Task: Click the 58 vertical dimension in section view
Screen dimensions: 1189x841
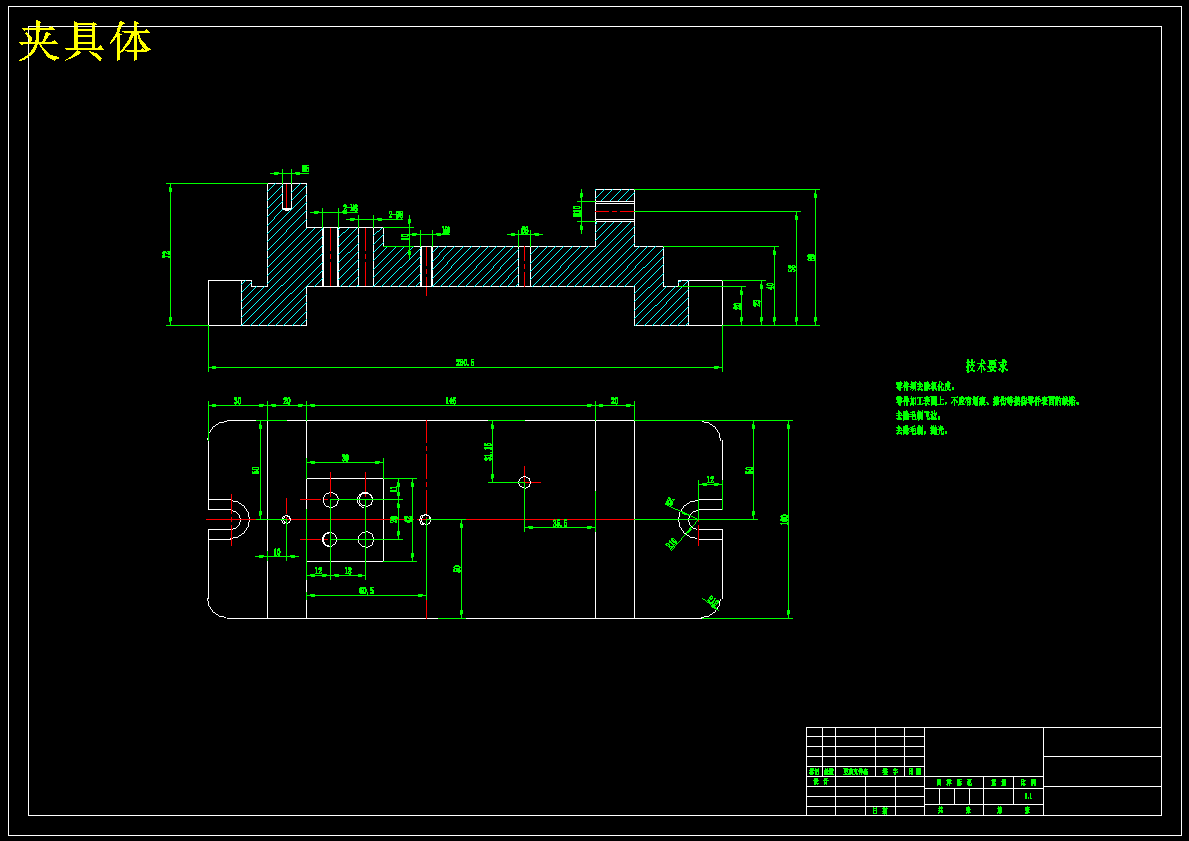Action: click(x=792, y=268)
